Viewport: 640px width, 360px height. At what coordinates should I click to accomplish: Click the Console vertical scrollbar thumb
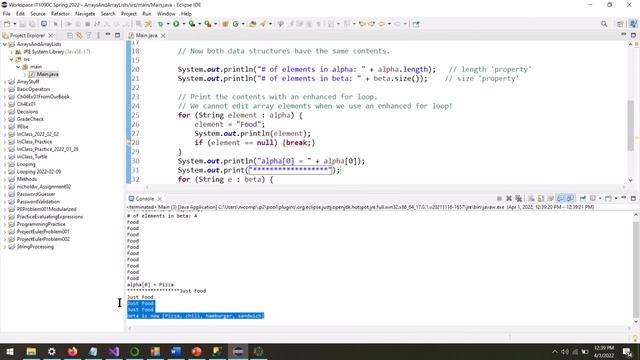coord(636,269)
